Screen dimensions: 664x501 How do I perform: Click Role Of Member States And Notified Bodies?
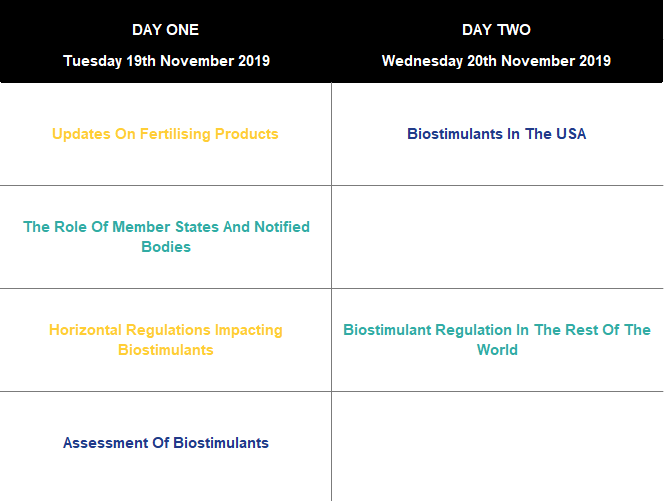click(x=166, y=237)
